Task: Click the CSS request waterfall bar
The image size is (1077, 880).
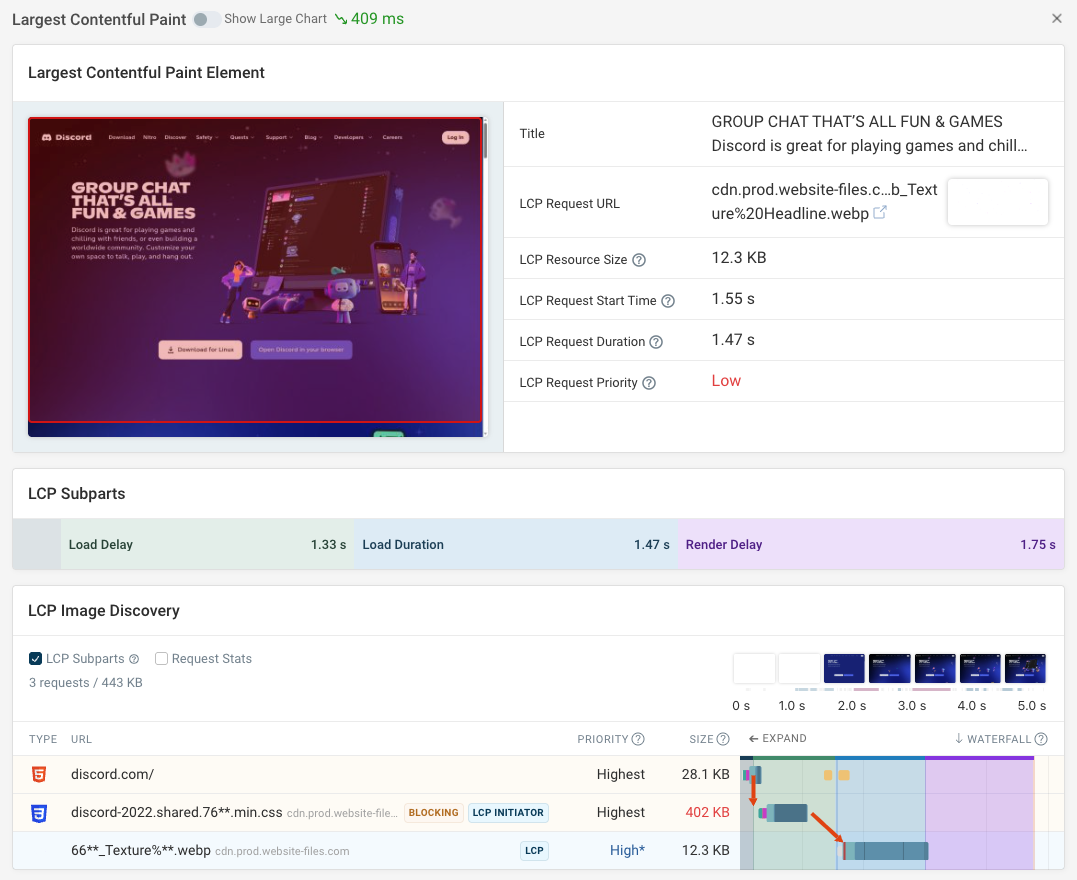Action: [x=783, y=813]
